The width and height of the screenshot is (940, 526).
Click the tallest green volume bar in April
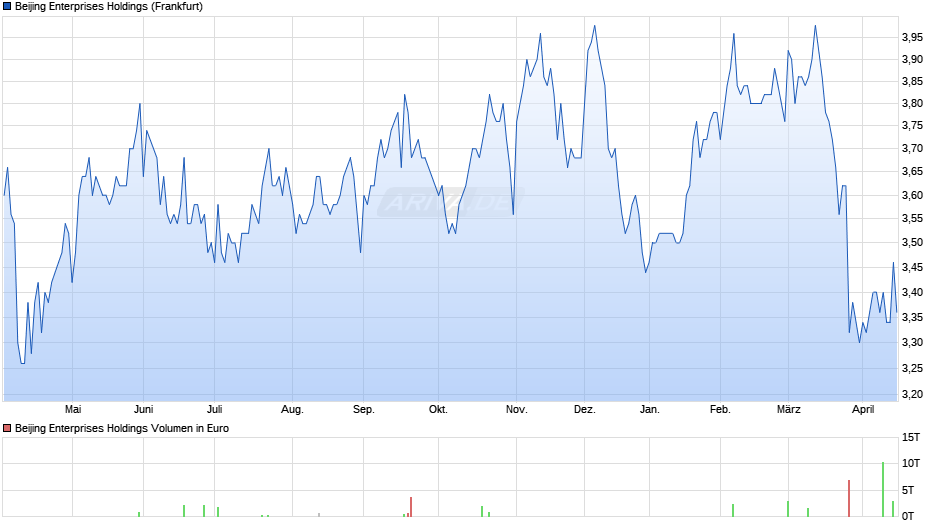(x=882, y=489)
